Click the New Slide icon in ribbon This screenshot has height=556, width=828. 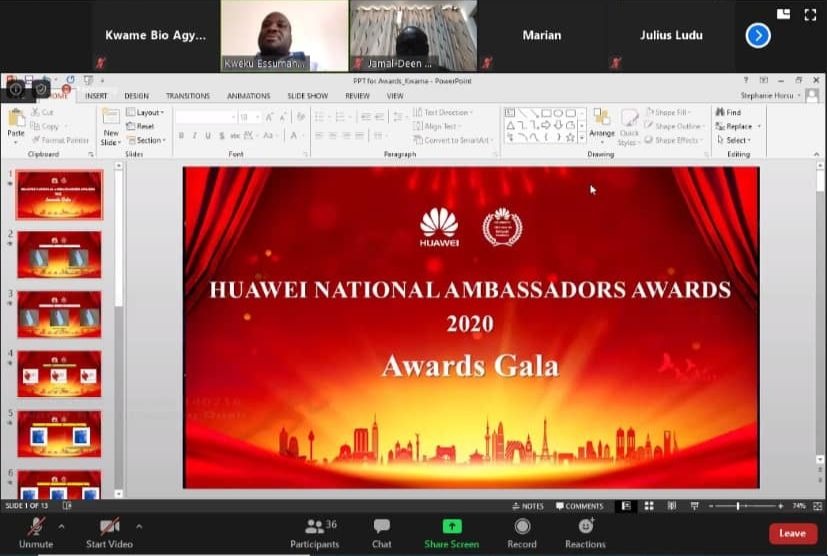(x=110, y=120)
